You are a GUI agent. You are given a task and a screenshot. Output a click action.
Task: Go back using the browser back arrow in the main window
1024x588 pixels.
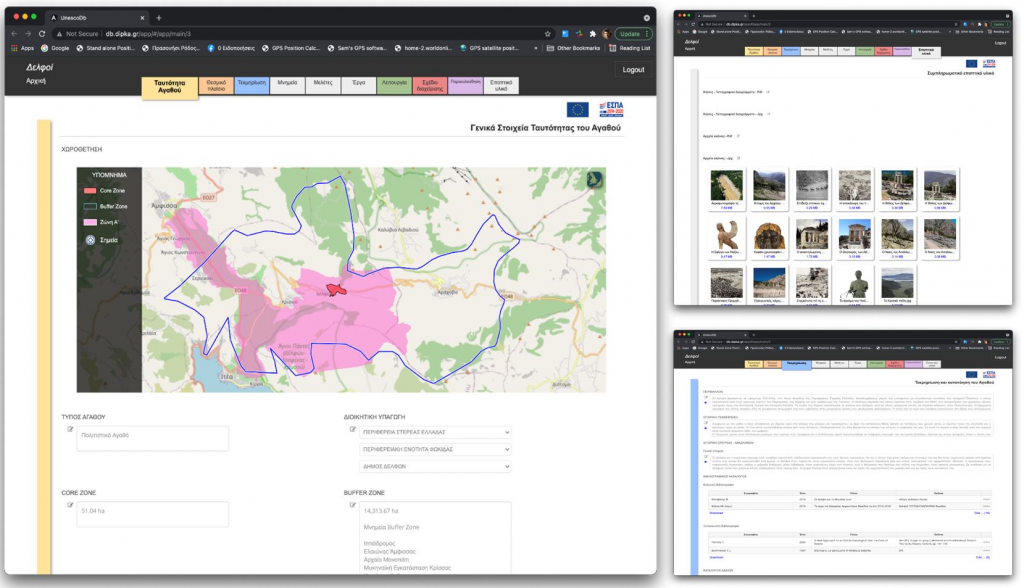14,34
